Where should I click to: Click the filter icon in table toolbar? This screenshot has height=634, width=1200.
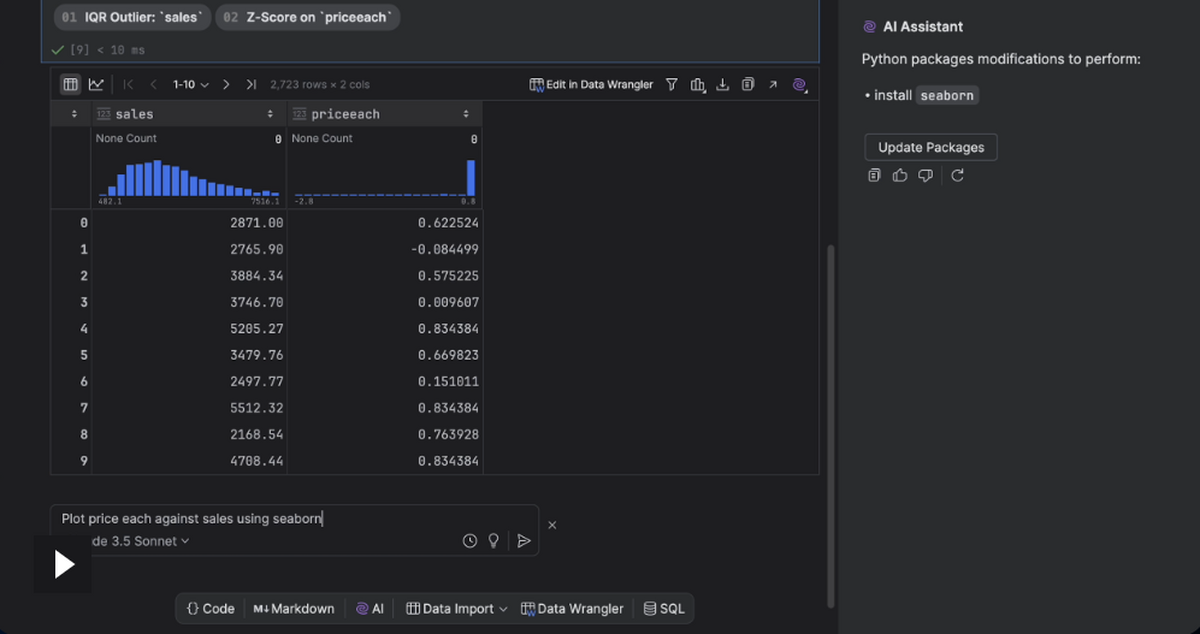click(672, 85)
